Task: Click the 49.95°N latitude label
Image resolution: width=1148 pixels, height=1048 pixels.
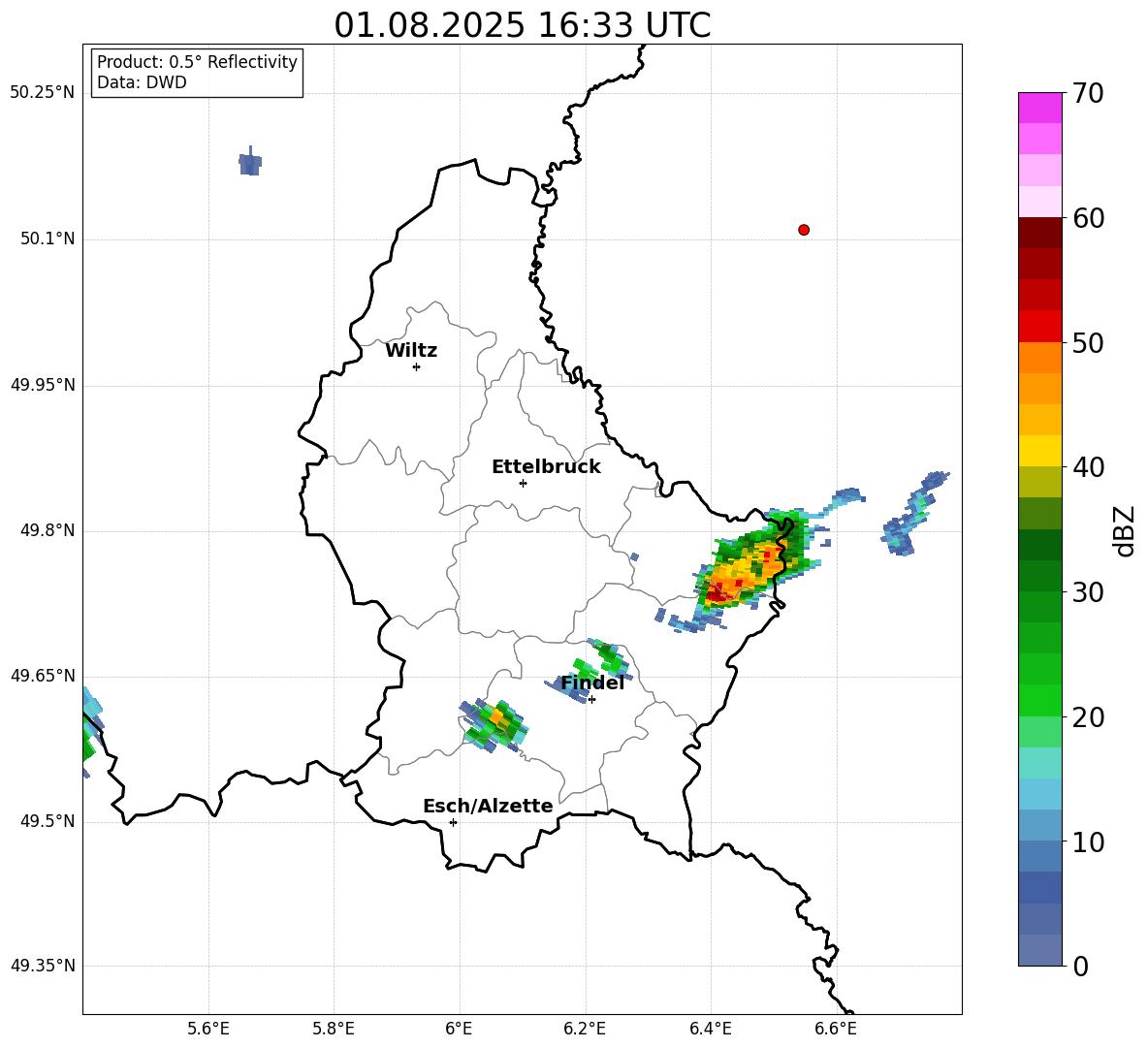Action: pyautogui.click(x=43, y=385)
